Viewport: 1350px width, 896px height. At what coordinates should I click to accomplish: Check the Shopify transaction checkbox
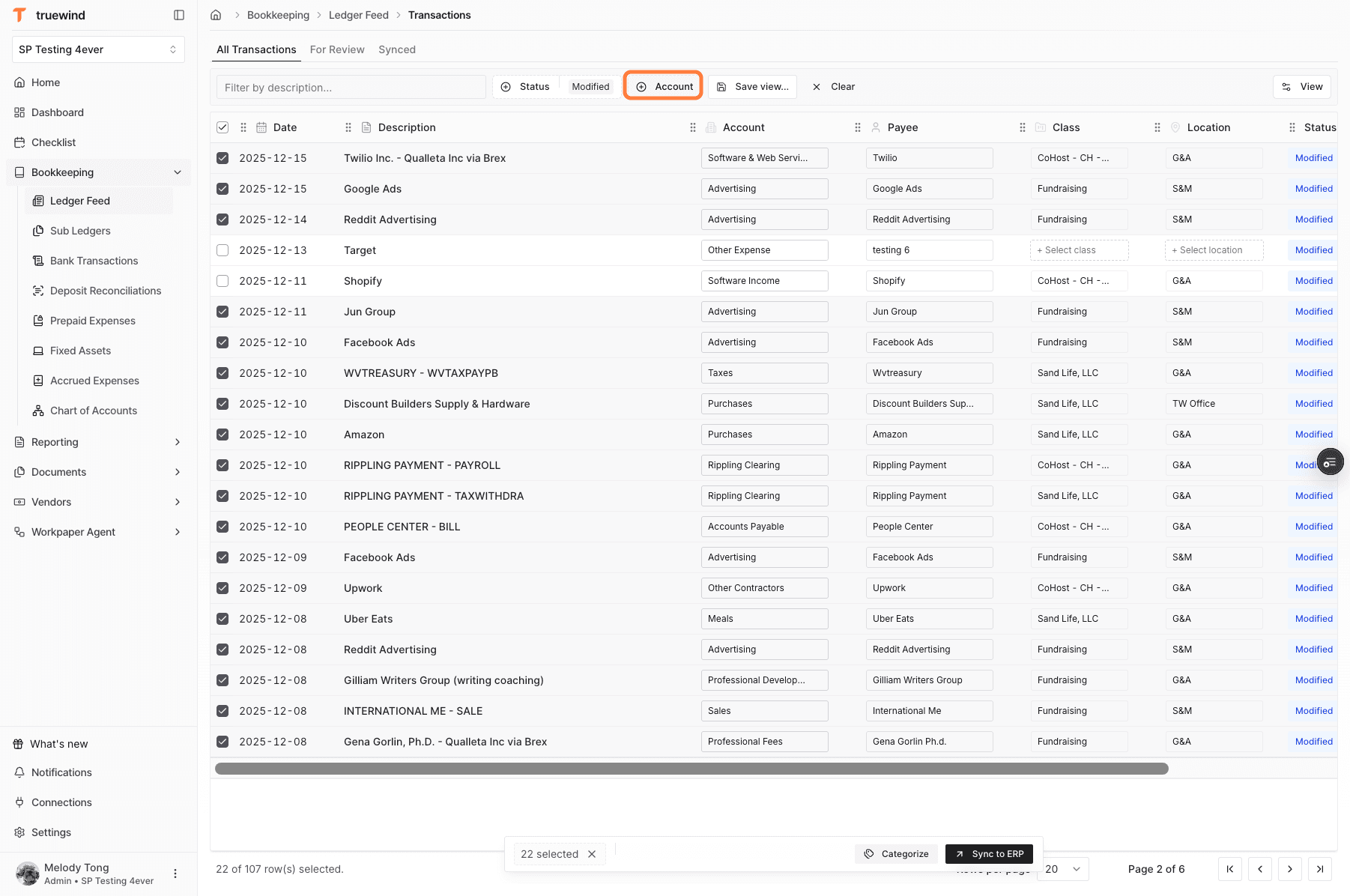223,281
